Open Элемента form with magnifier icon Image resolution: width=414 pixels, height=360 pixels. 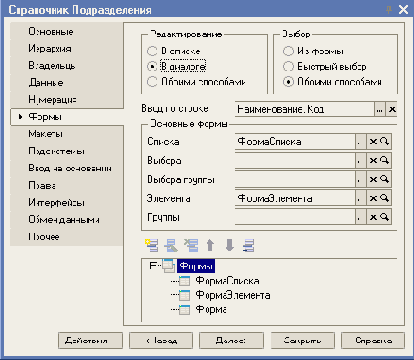point(384,198)
